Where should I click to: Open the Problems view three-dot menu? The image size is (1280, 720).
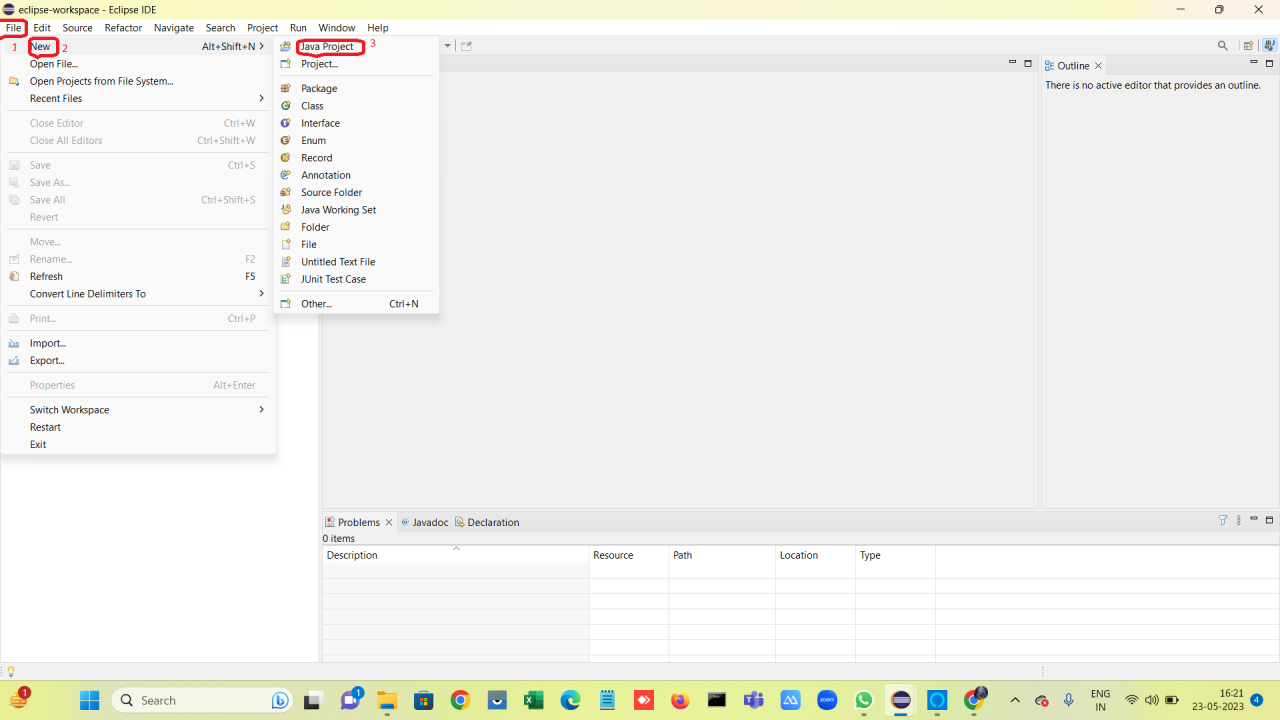click(x=1238, y=520)
